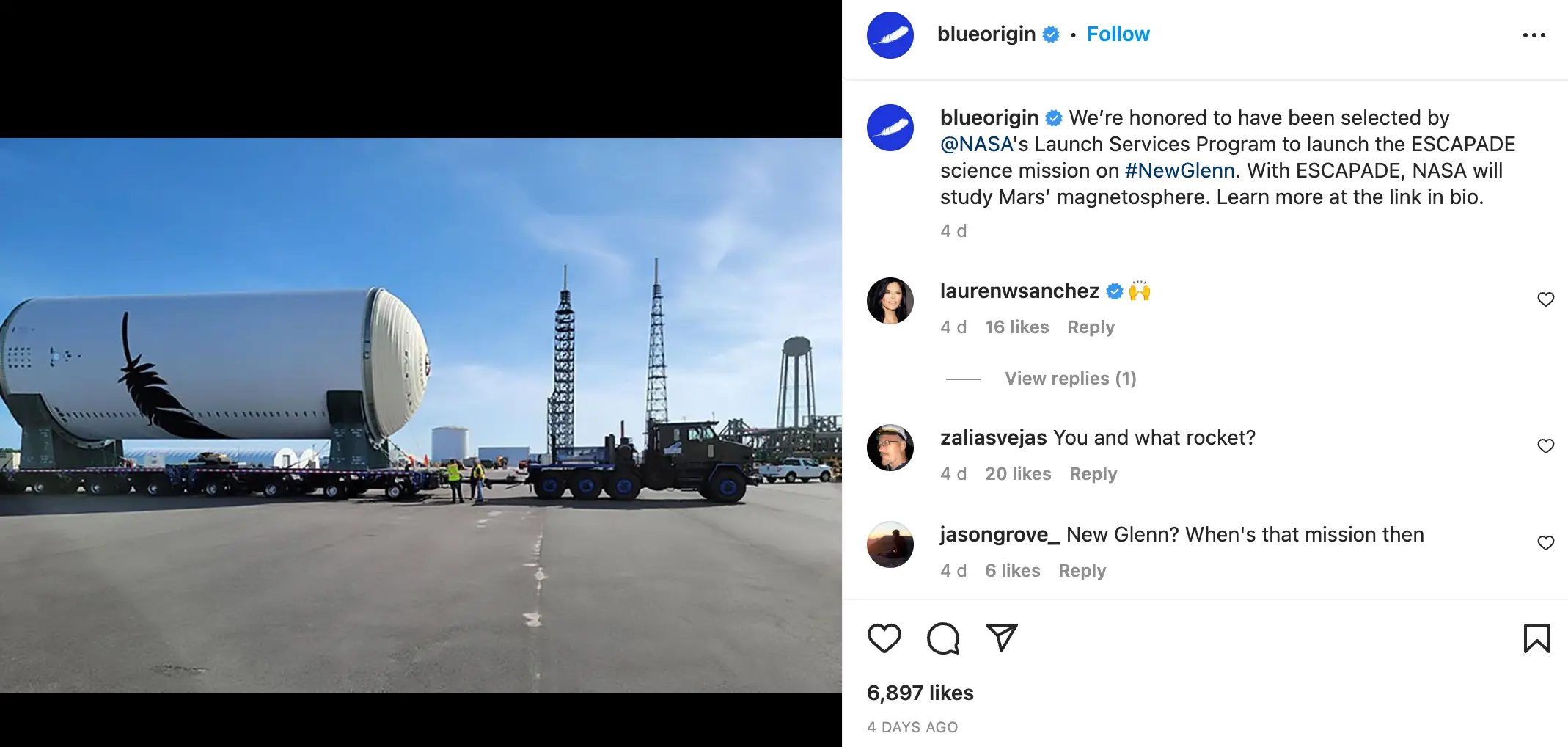
Task: Reply to zaliasvejas's comment
Action: pyautogui.click(x=1093, y=474)
